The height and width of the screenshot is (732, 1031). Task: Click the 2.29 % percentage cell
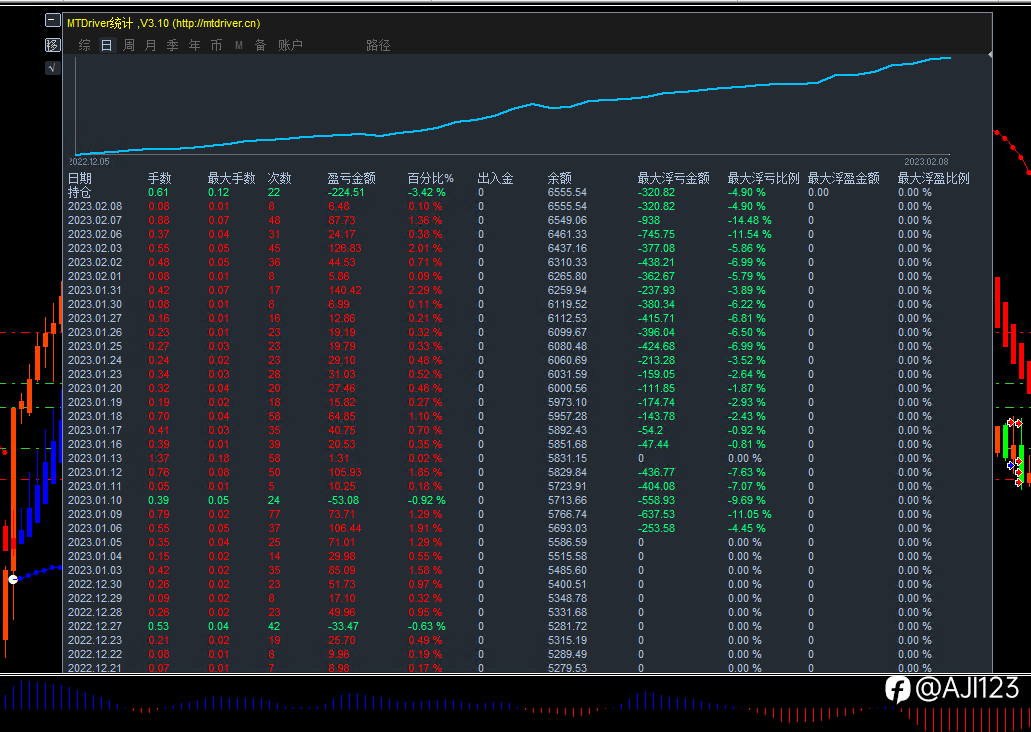point(425,290)
